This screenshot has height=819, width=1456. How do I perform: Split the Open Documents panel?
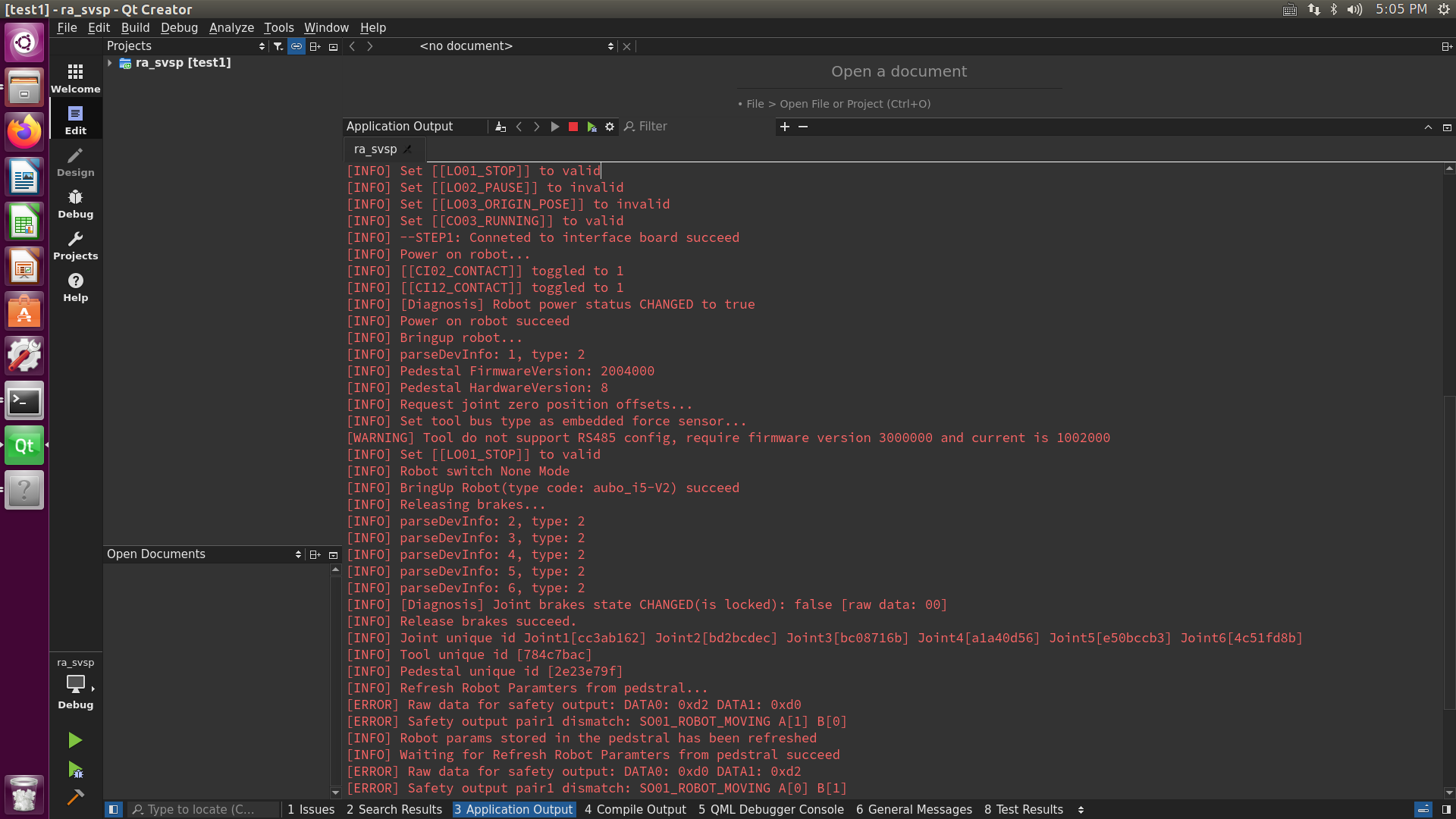tap(315, 554)
